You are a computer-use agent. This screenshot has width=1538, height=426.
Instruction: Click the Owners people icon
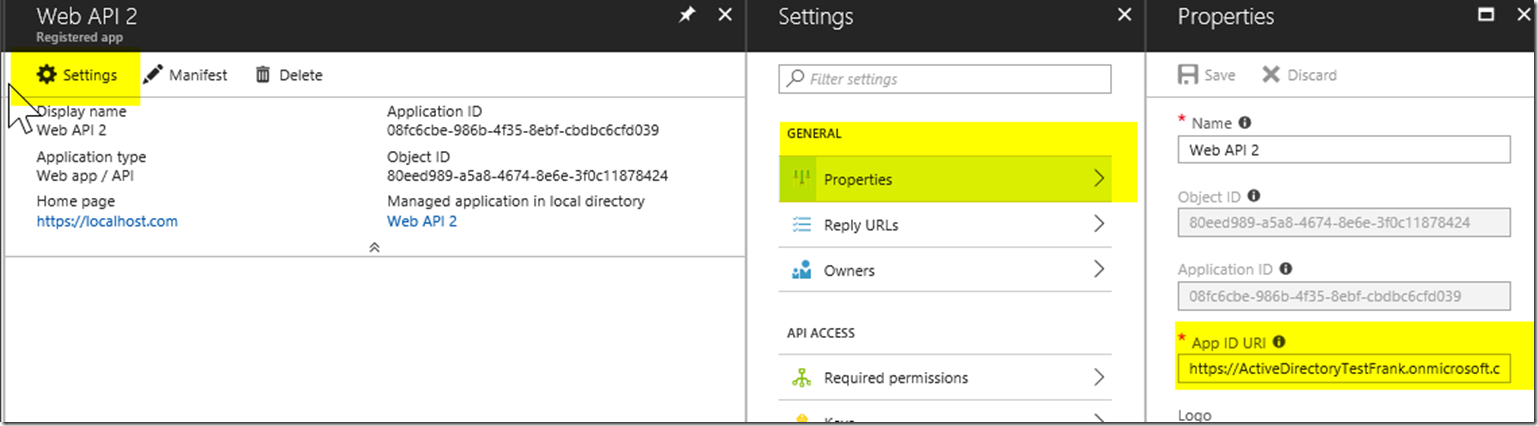pos(800,270)
